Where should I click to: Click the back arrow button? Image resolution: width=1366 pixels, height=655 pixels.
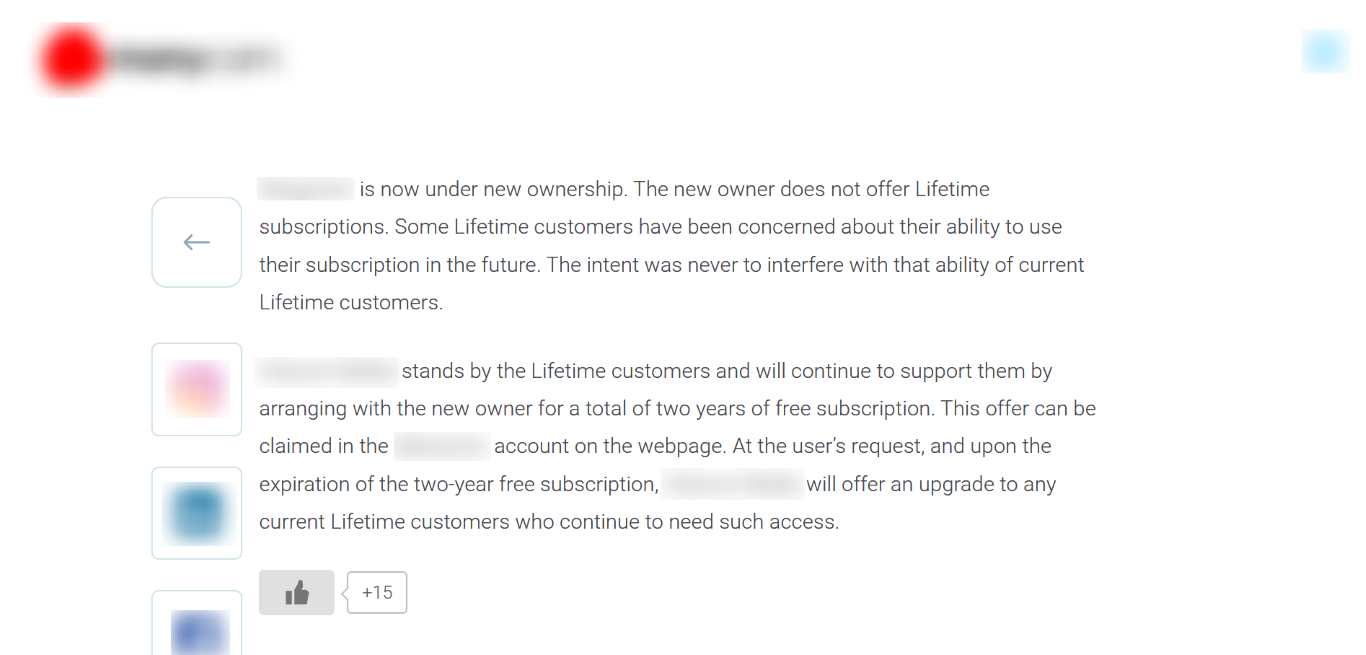[197, 242]
